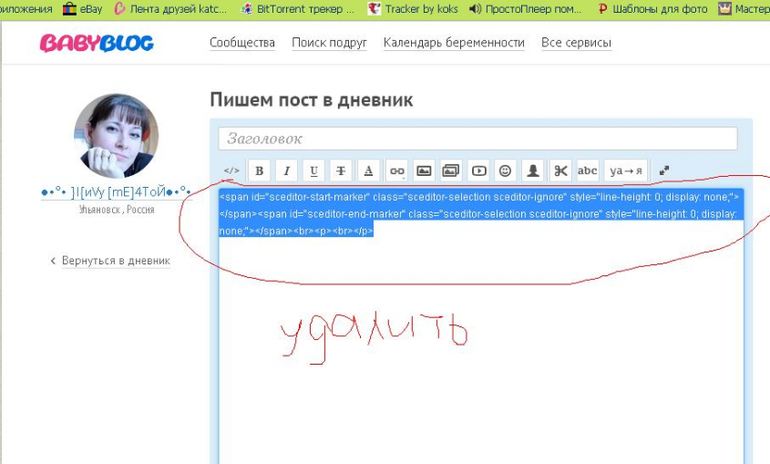Run the abc spell check tool
Screen dimensions: 770x464
(x=587, y=171)
